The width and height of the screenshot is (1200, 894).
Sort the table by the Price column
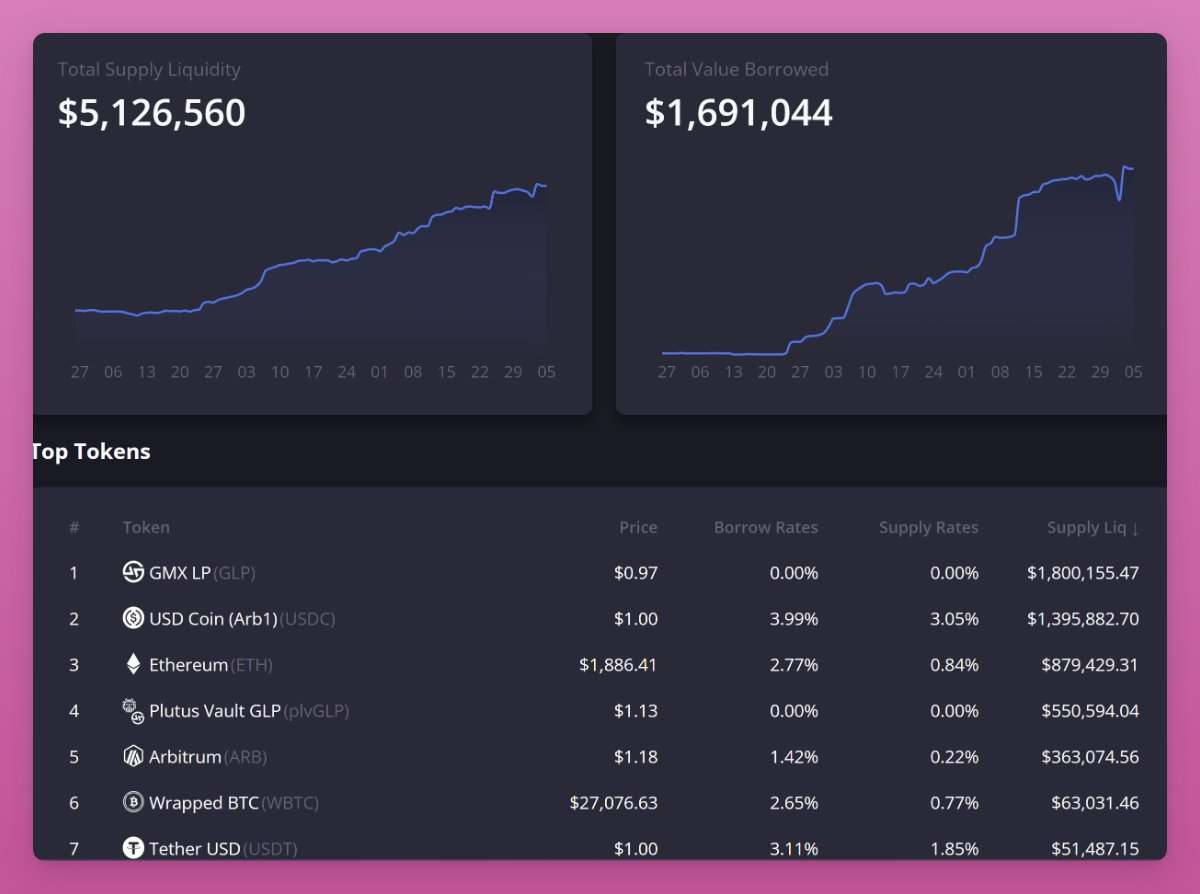tap(638, 527)
